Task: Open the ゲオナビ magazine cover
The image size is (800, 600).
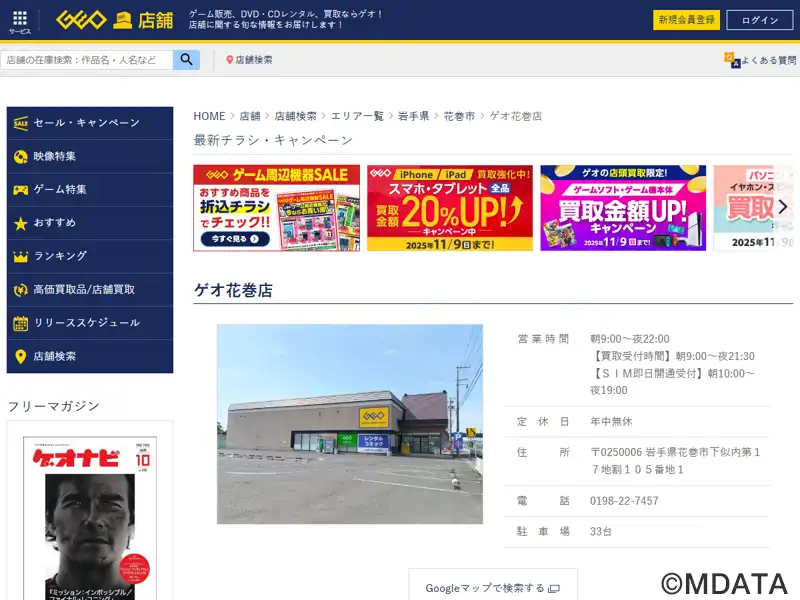Action: 90,518
